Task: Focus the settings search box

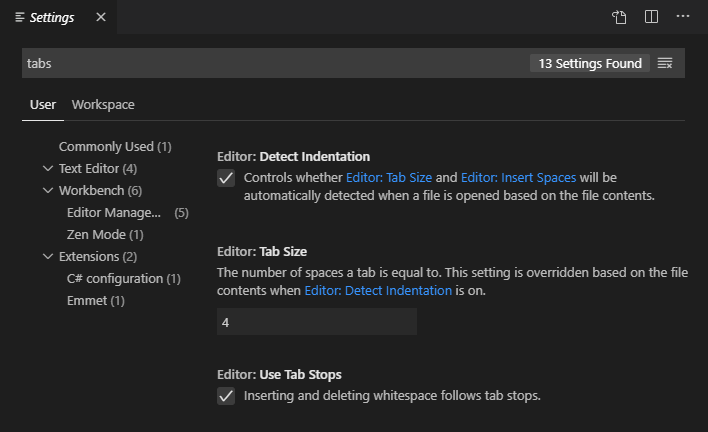Action: pos(270,63)
